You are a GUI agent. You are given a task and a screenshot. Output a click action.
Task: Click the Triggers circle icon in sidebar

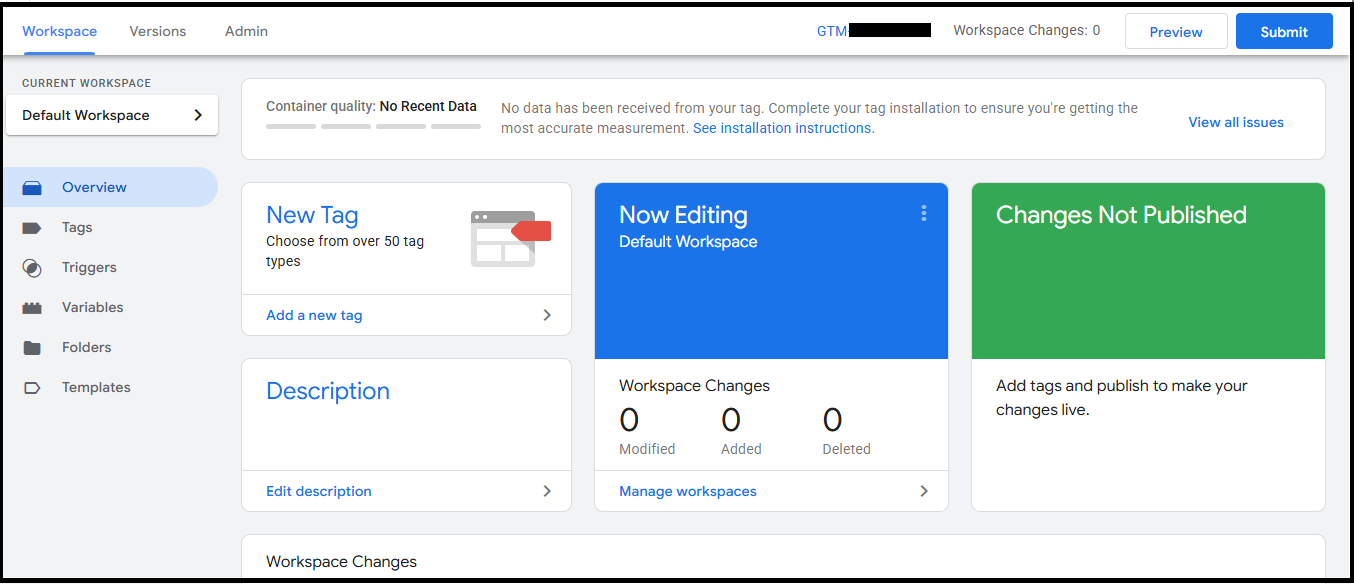click(32, 267)
